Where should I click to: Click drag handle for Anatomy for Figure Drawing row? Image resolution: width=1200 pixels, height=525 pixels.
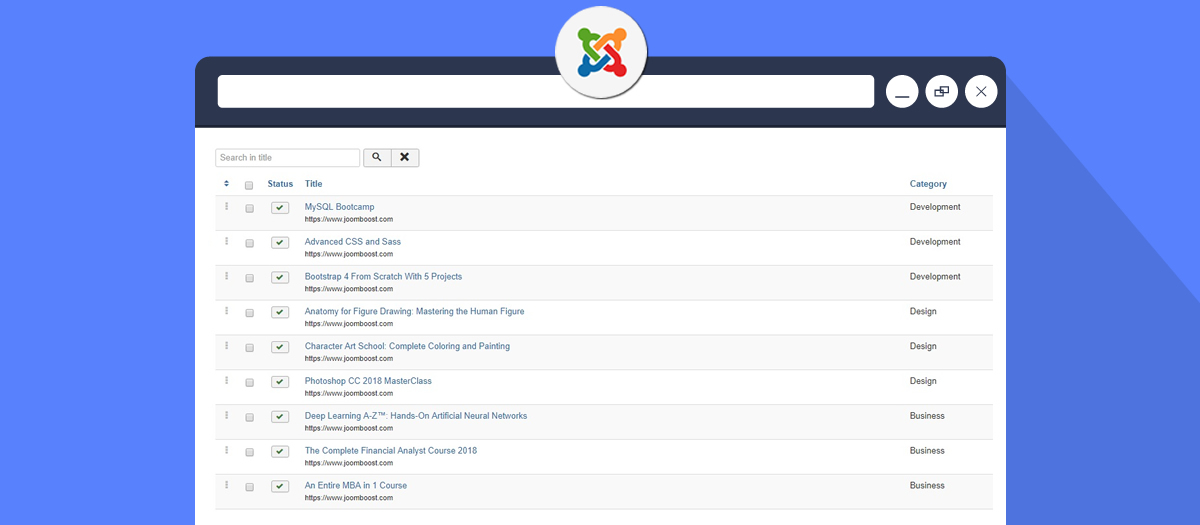pyautogui.click(x=227, y=311)
